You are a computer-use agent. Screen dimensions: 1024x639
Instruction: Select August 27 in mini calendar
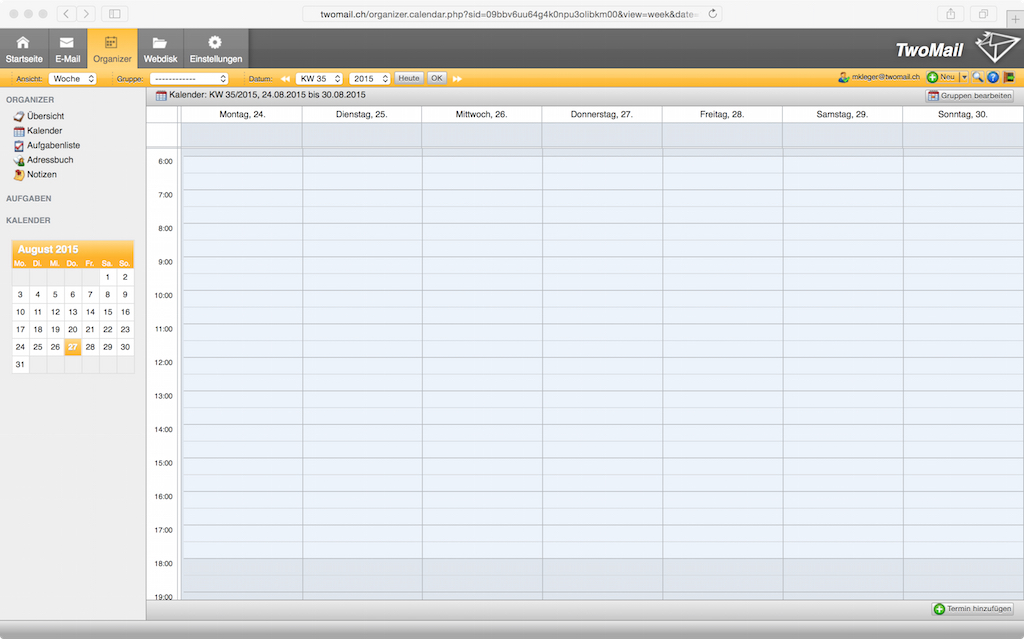click(72, 347)
